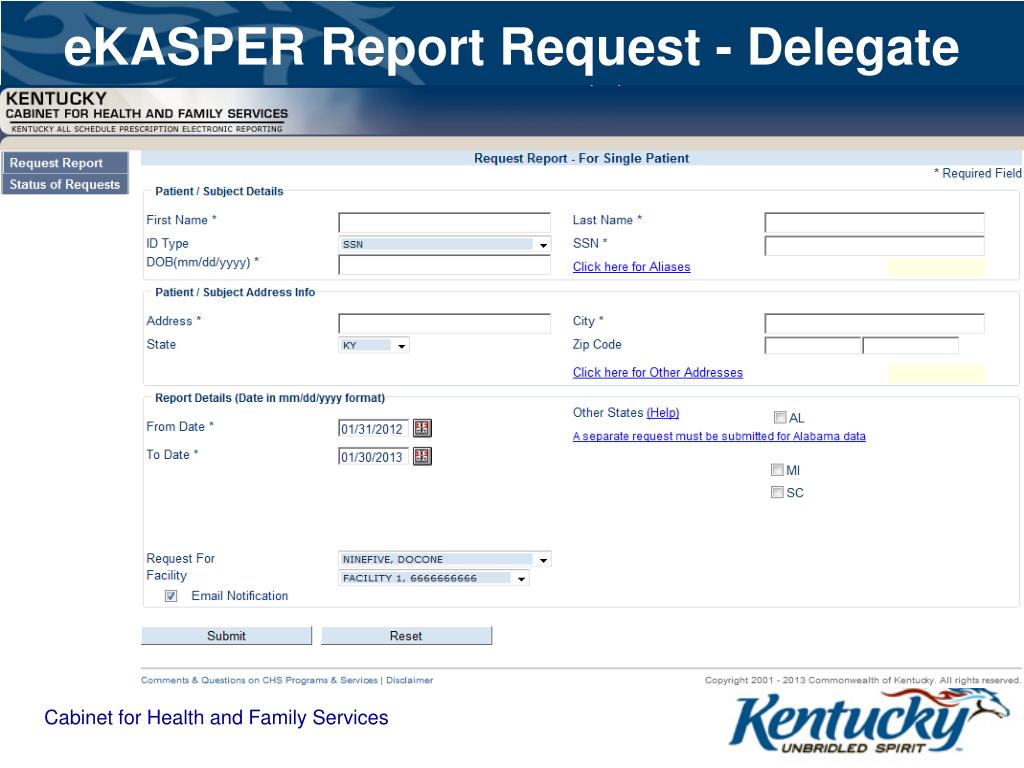The height and width of the screenshot is (768, 1024).
Task: Open Comments & Questions on CHS Programs link
Action: pos(259,680)
